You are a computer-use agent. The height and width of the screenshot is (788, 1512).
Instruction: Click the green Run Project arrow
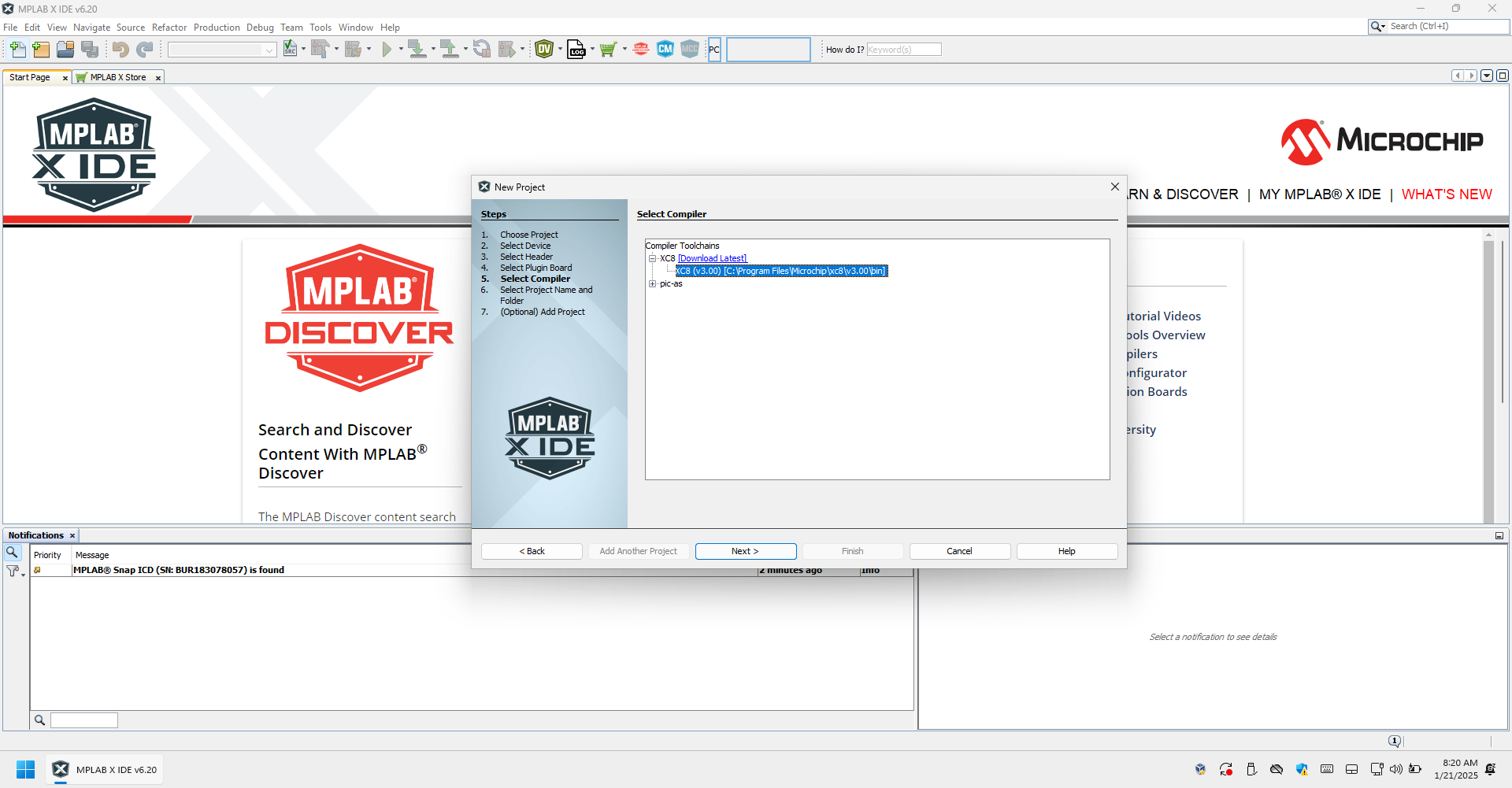387,50
